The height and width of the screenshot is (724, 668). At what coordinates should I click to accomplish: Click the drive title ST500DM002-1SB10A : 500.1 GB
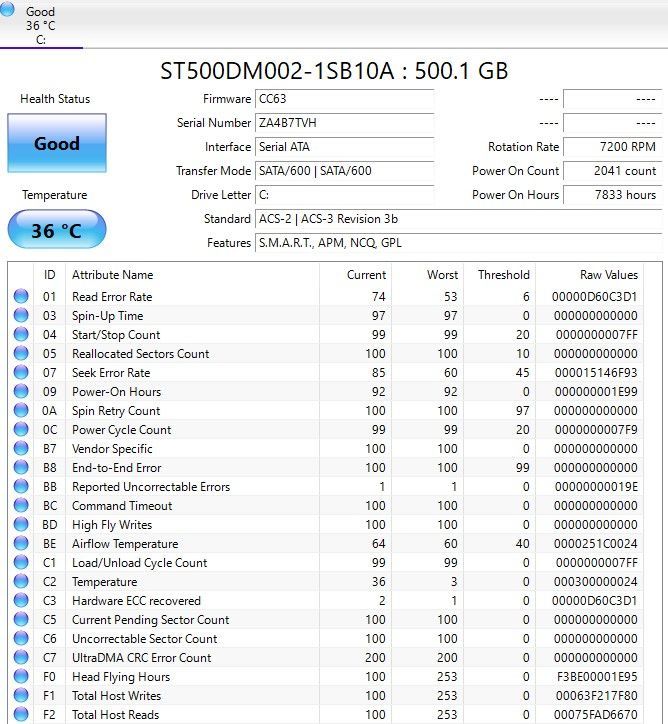coord(334,71)
